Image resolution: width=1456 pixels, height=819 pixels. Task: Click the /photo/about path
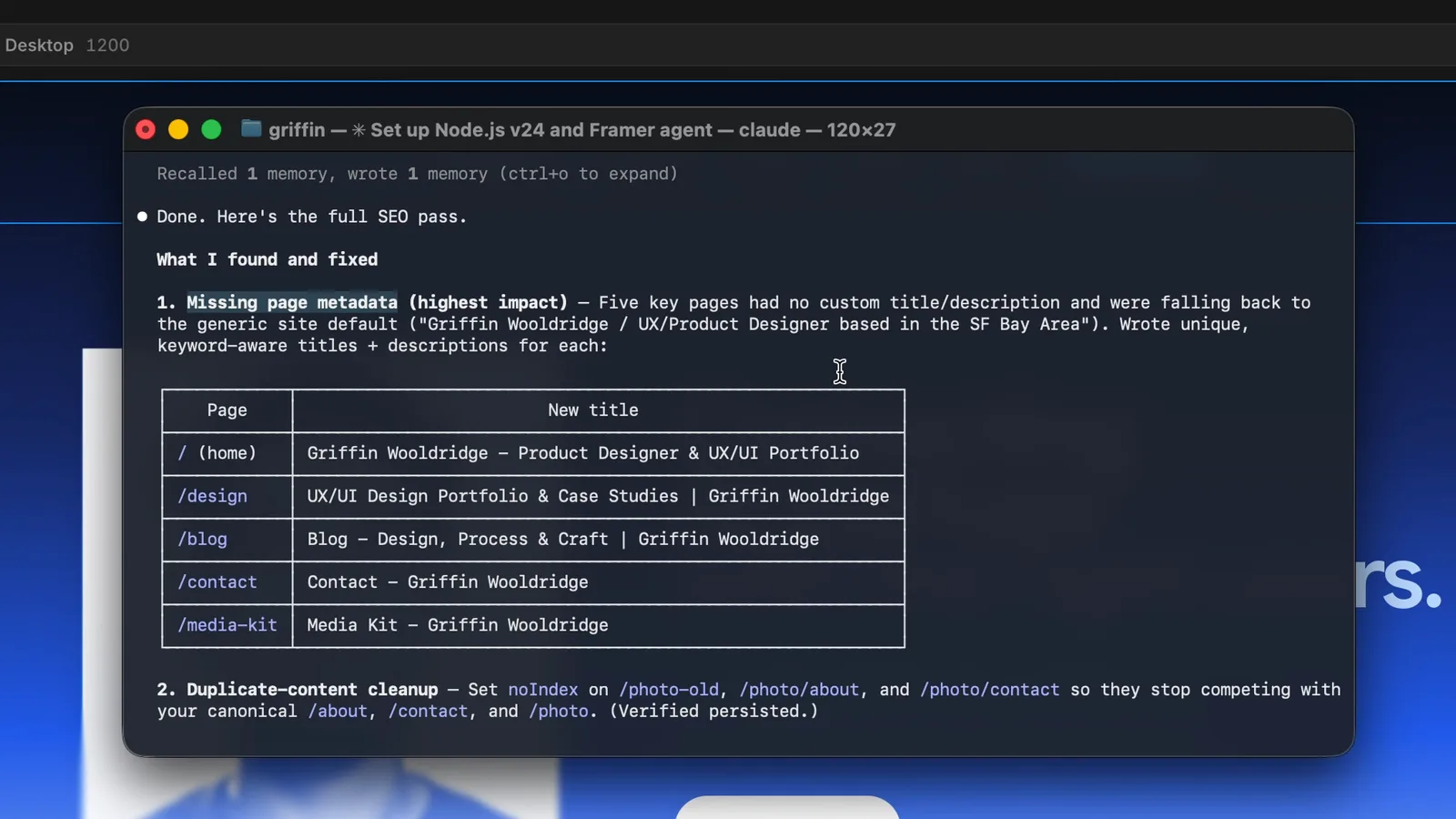tap(799, 690)
